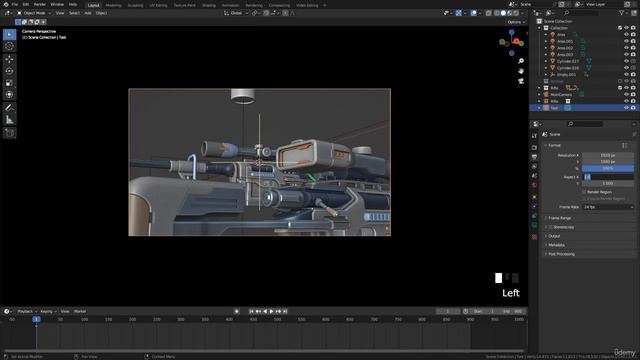Click the timeline playhead frame marker

(36, 319)
